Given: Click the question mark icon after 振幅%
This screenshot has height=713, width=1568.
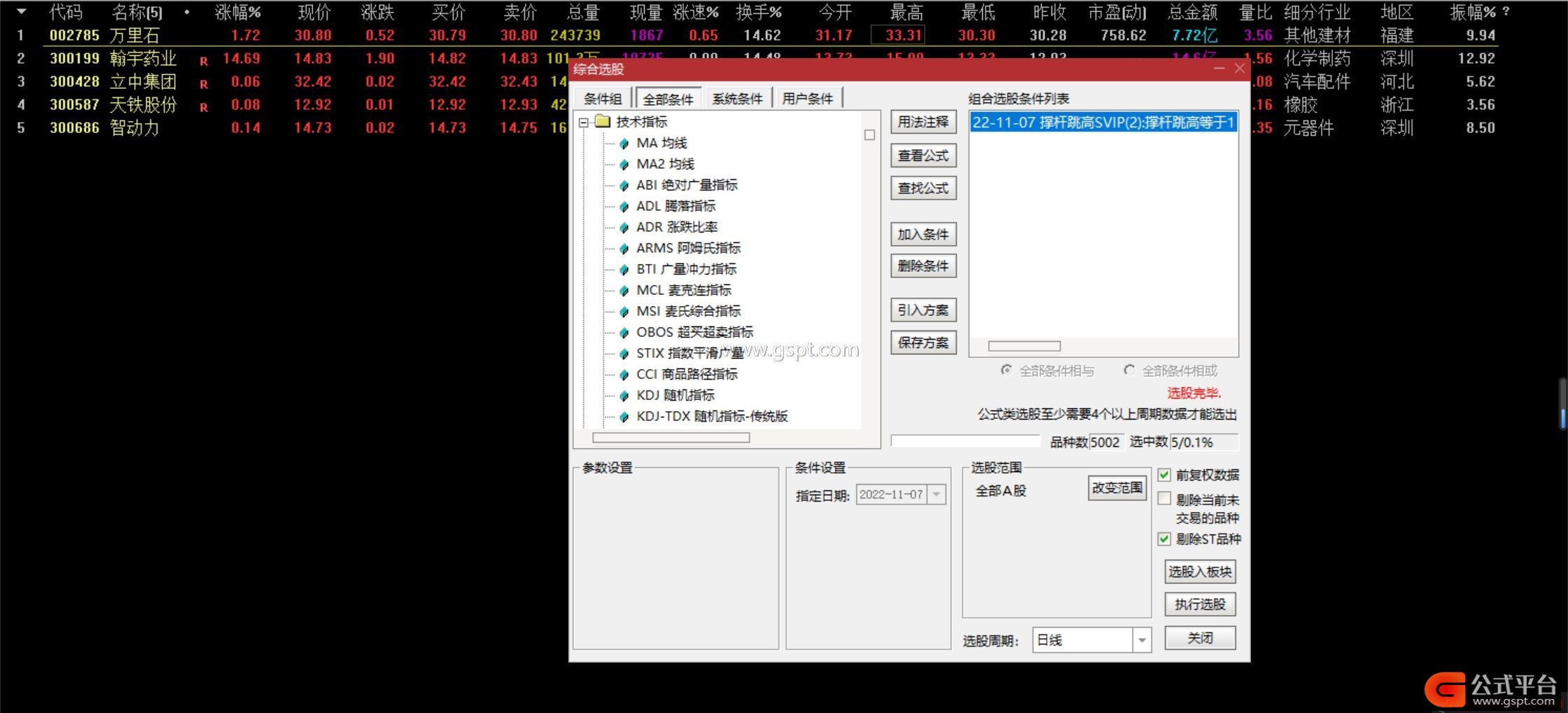Looking at the screenshot, I should point(1506,11).
